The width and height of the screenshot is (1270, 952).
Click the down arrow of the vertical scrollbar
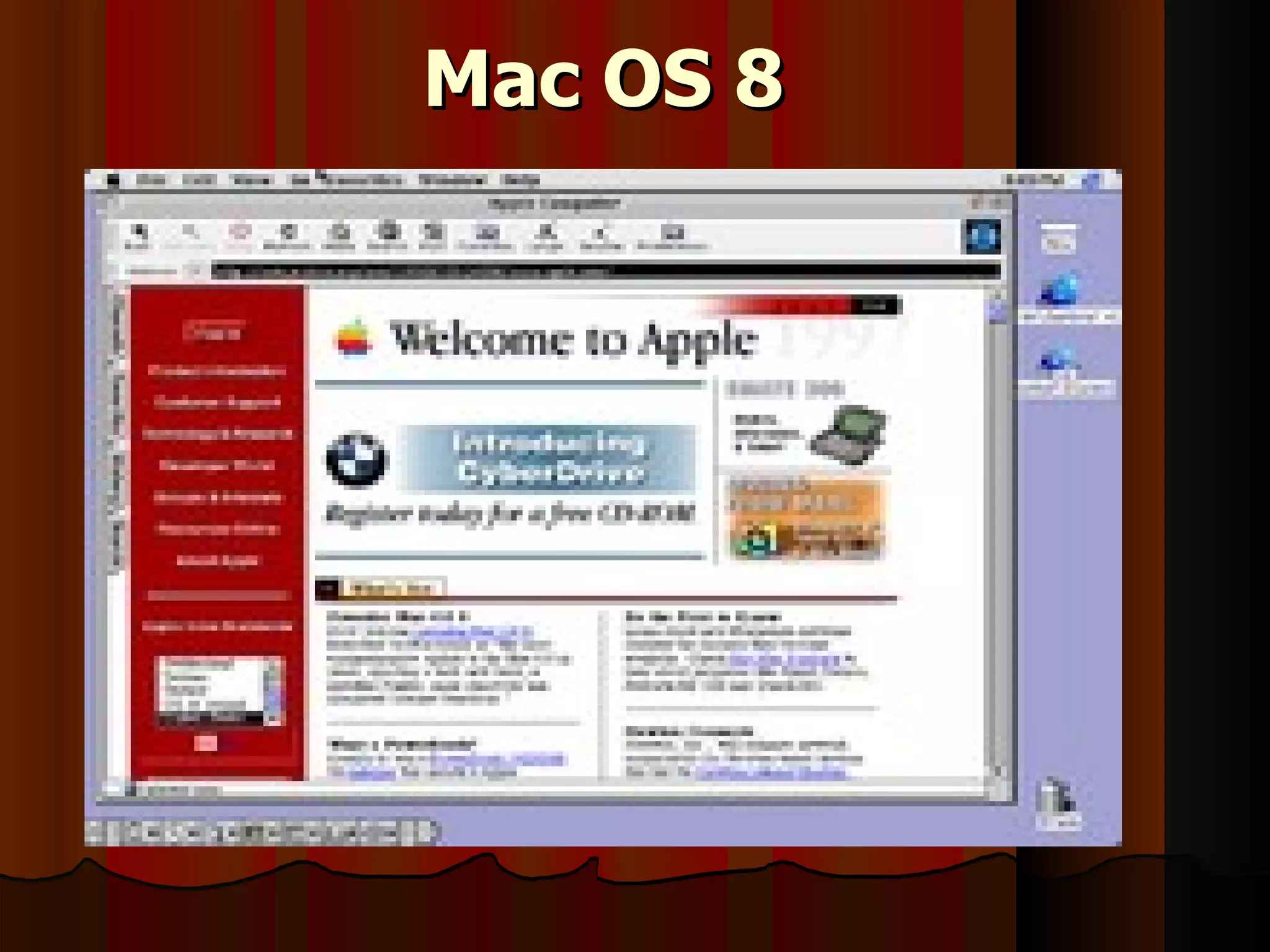coord(997,770)
